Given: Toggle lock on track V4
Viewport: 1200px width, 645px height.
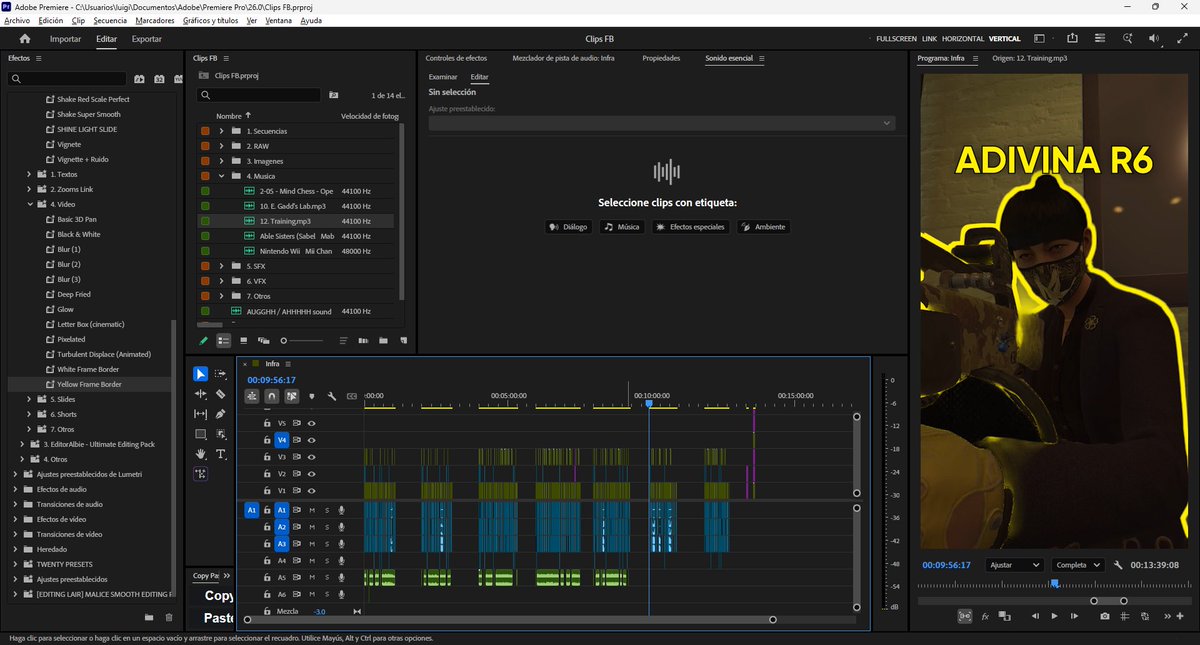Looking at the screenshot, I should (x=267, y=439).
